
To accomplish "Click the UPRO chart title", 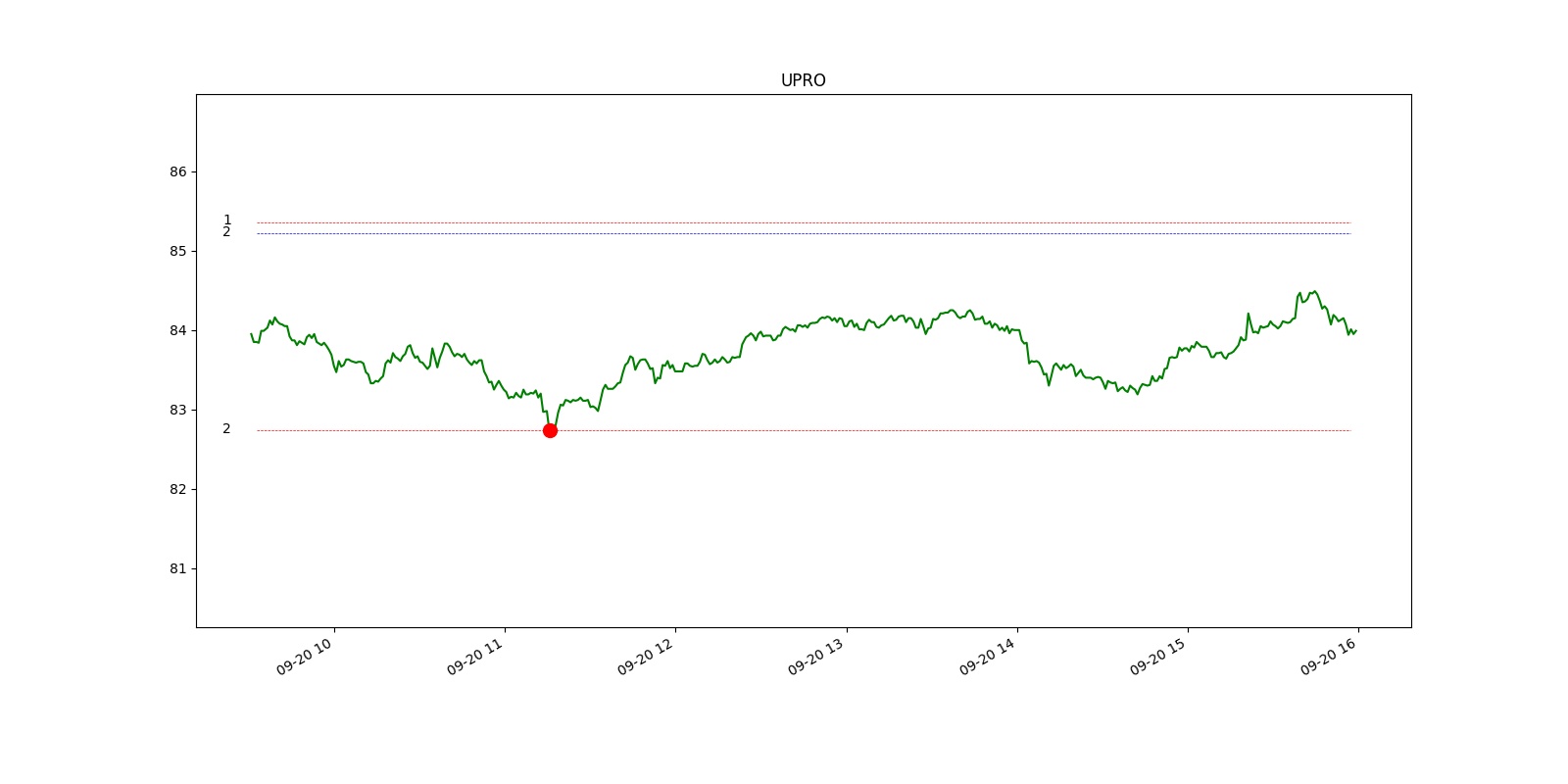I will [803, 80].
